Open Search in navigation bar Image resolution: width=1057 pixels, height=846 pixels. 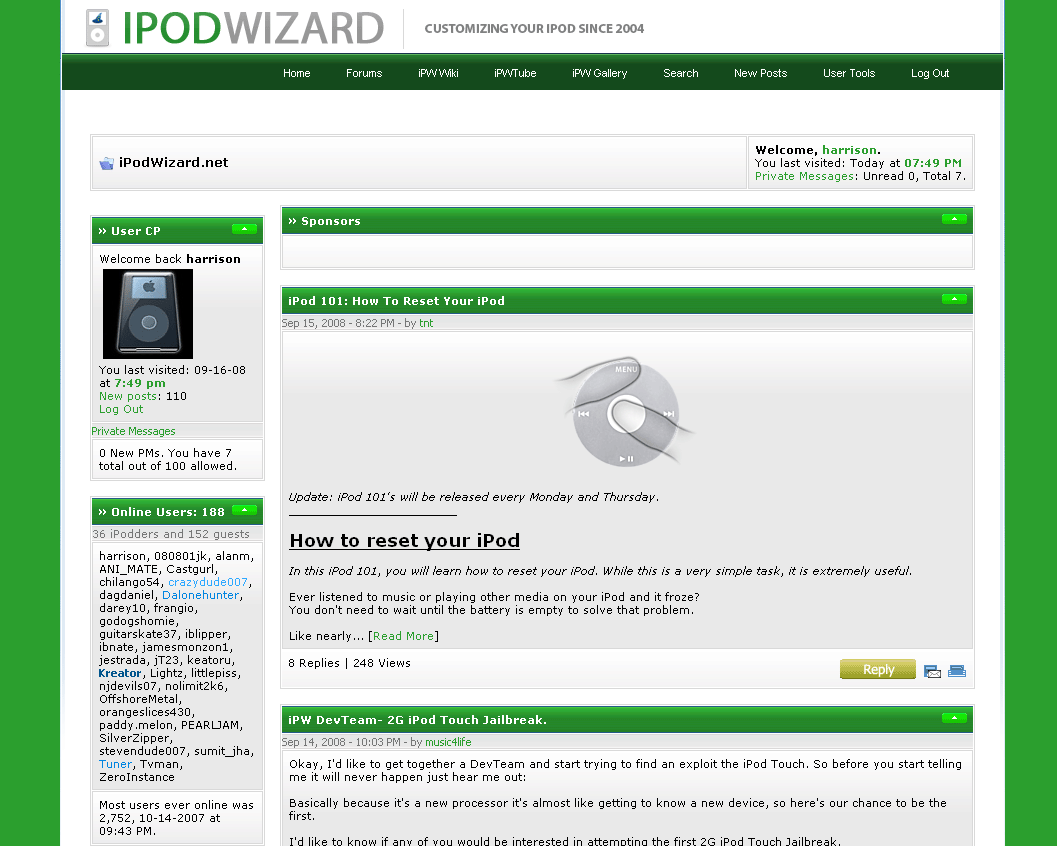tap(681, 73)
